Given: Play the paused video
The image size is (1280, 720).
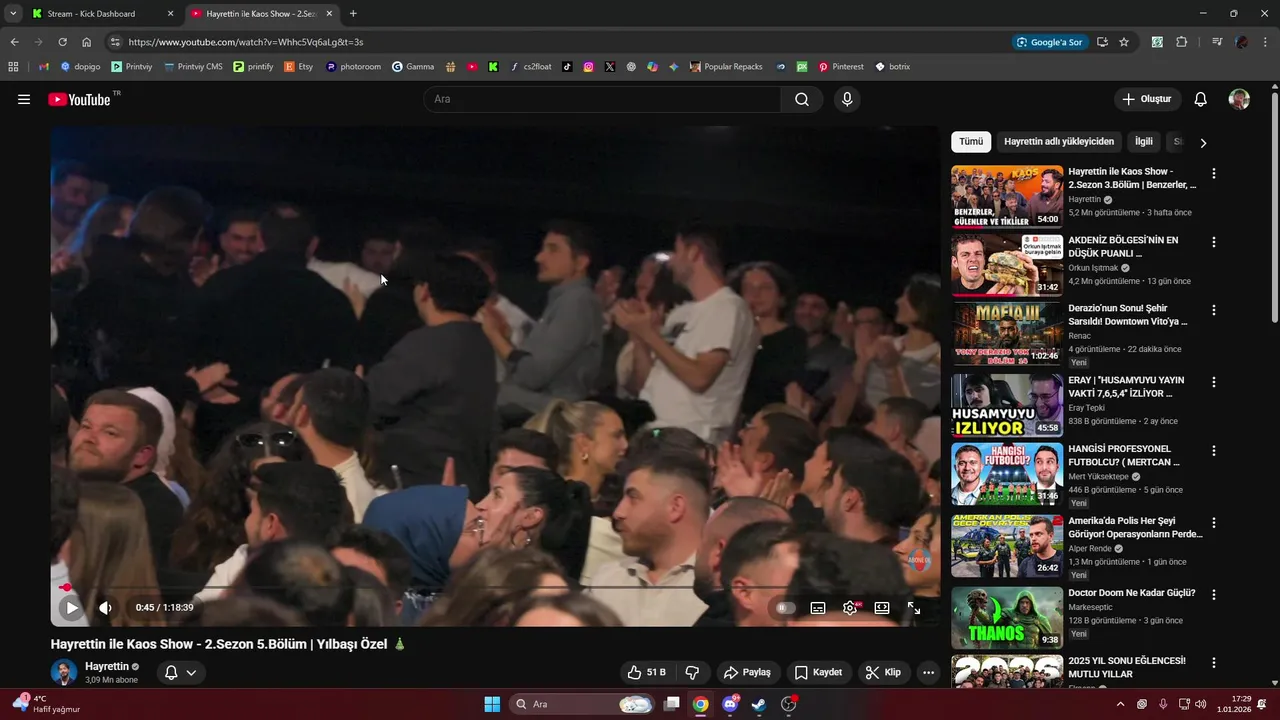Looking at the screenshot, I should [71, 607].
